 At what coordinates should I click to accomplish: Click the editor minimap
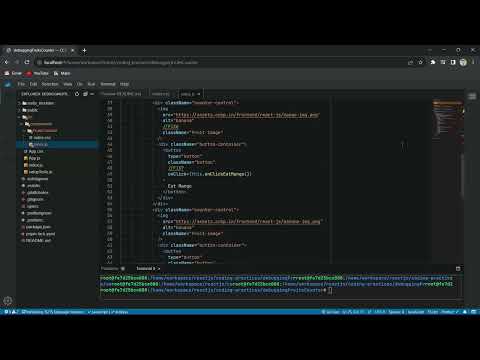tap(447, 120)
